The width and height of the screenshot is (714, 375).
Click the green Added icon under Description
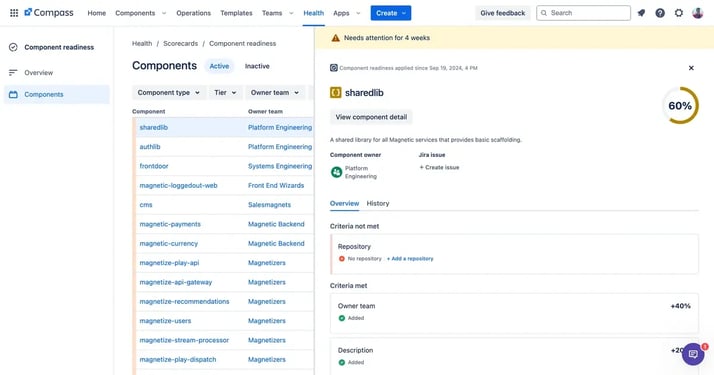click(x=342, y=362)
